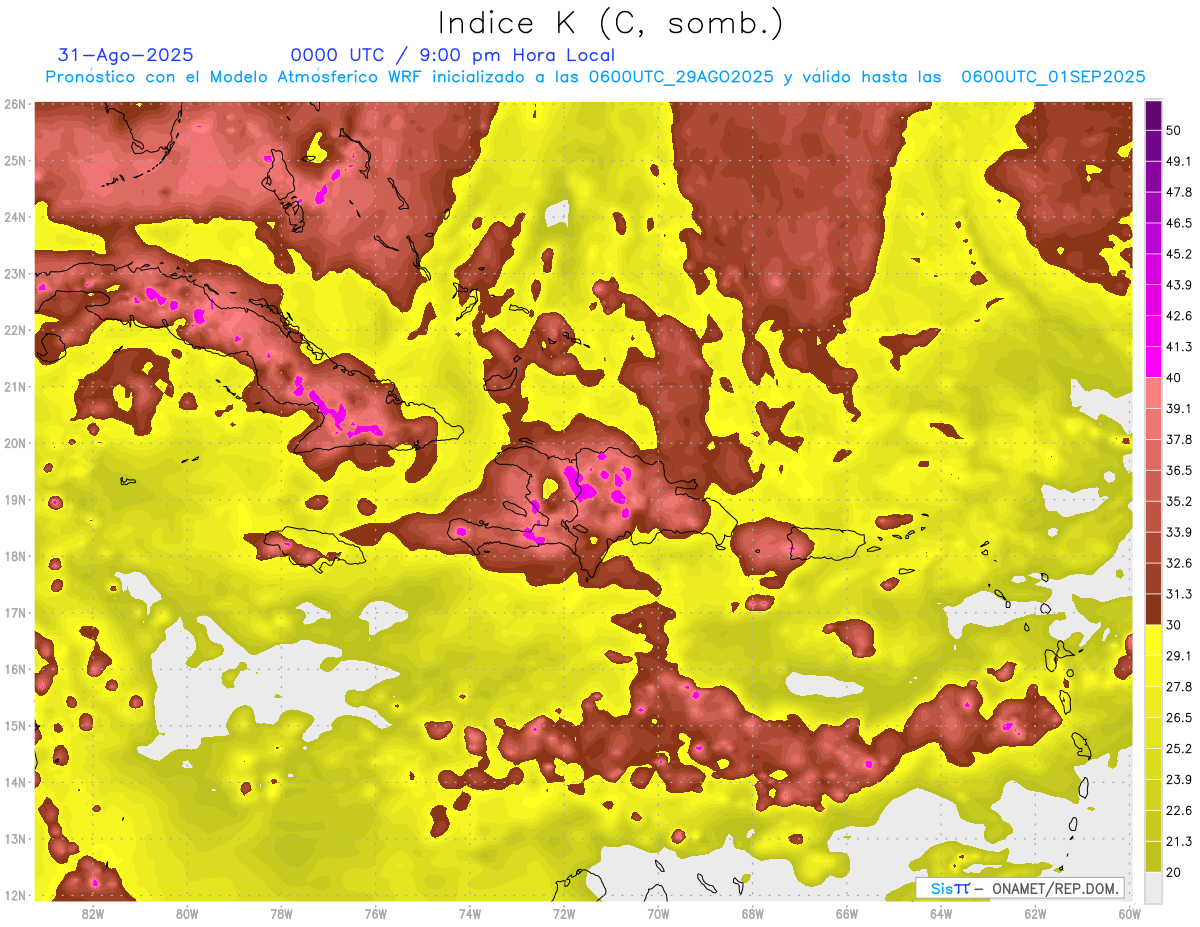Click the "Indice K (C, somb.)" title
The width and height of the screenshot is (1200, 927).
click(x=610, y=22)
